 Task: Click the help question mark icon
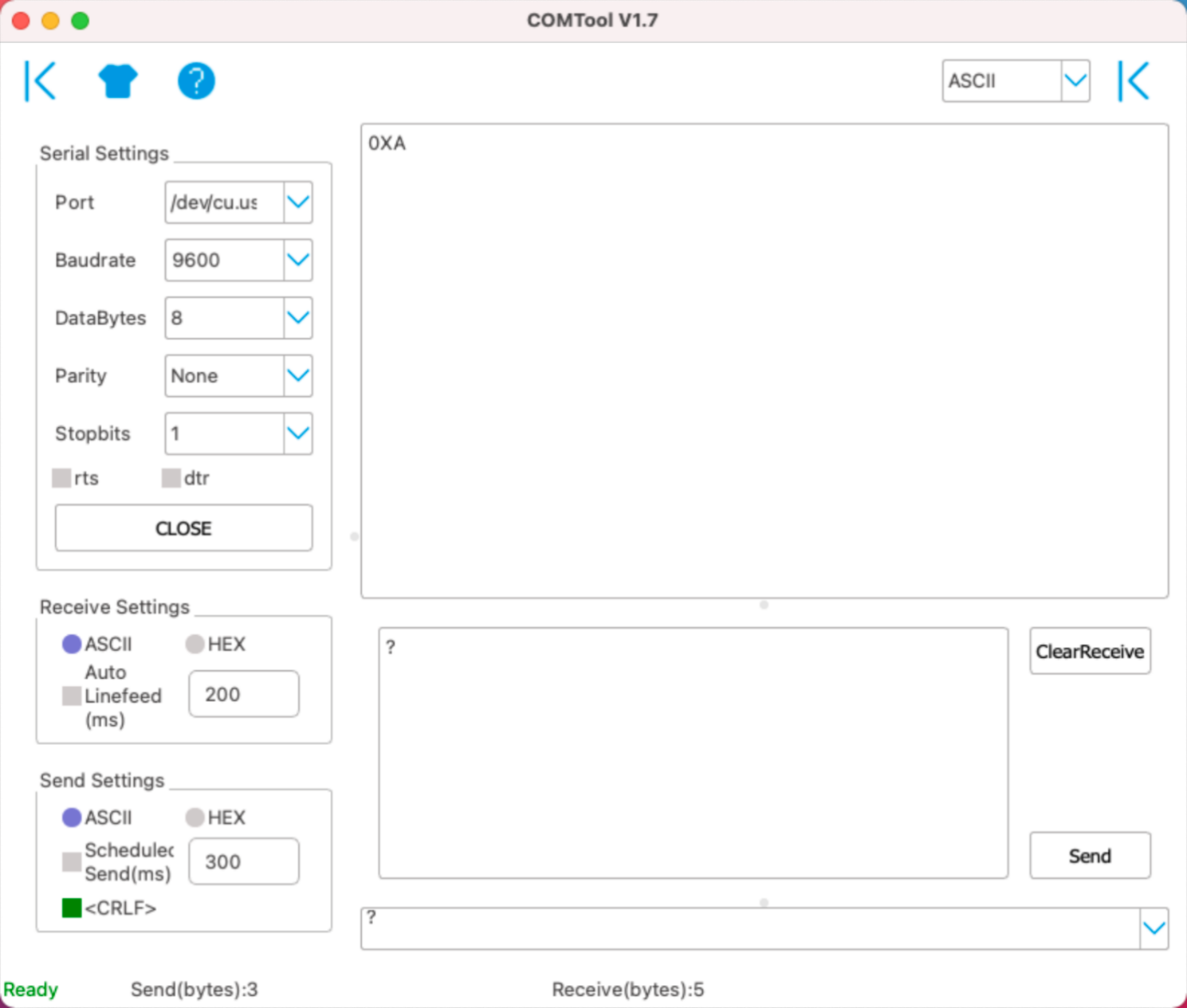195,80
